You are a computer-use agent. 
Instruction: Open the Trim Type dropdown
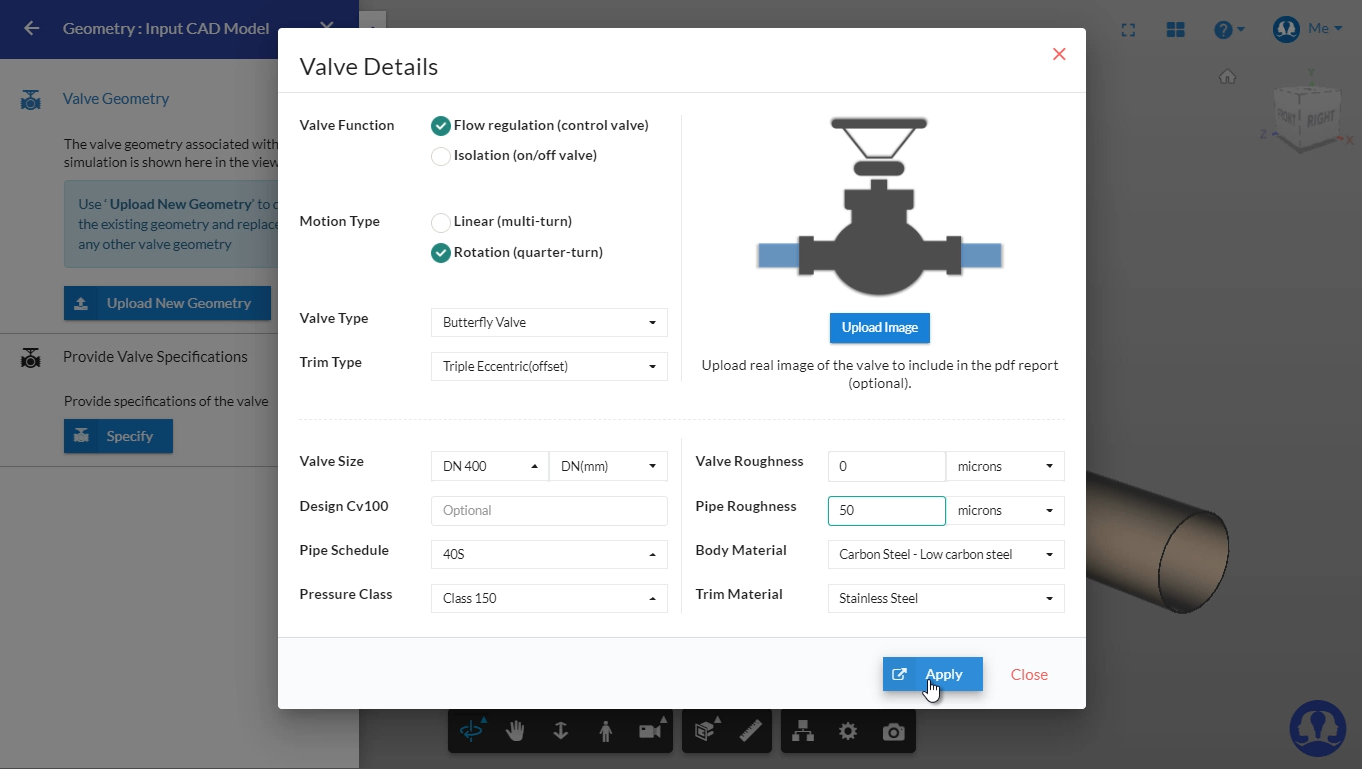(549, 366)
